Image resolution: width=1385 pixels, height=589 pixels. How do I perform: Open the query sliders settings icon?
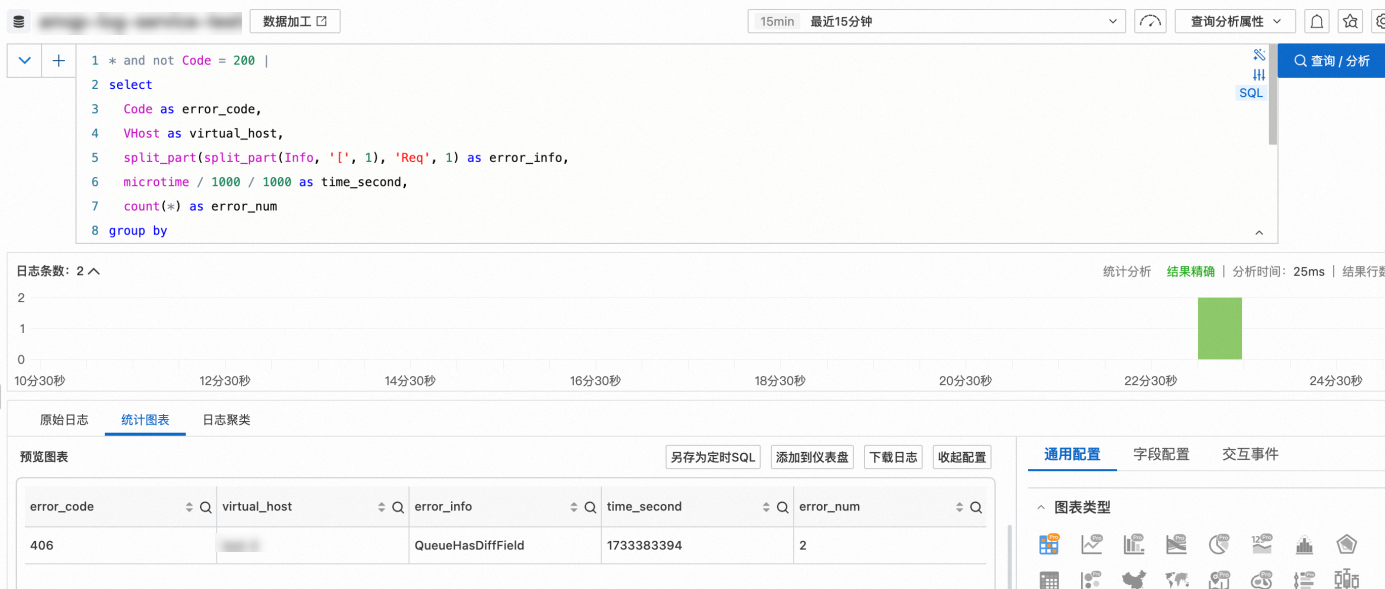click(x=1258, y=75)
